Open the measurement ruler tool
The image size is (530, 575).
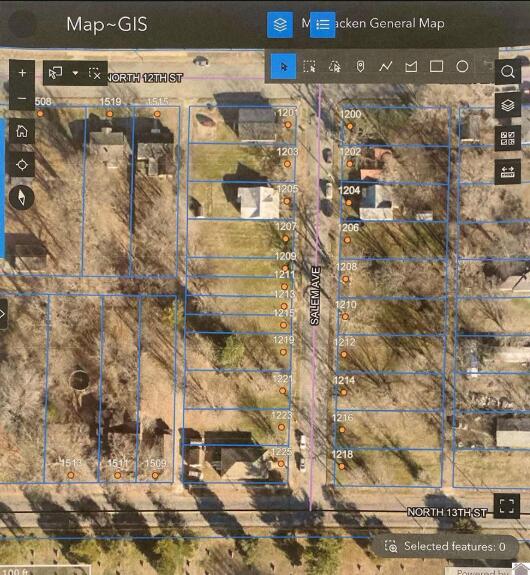(x=508, y=172)
